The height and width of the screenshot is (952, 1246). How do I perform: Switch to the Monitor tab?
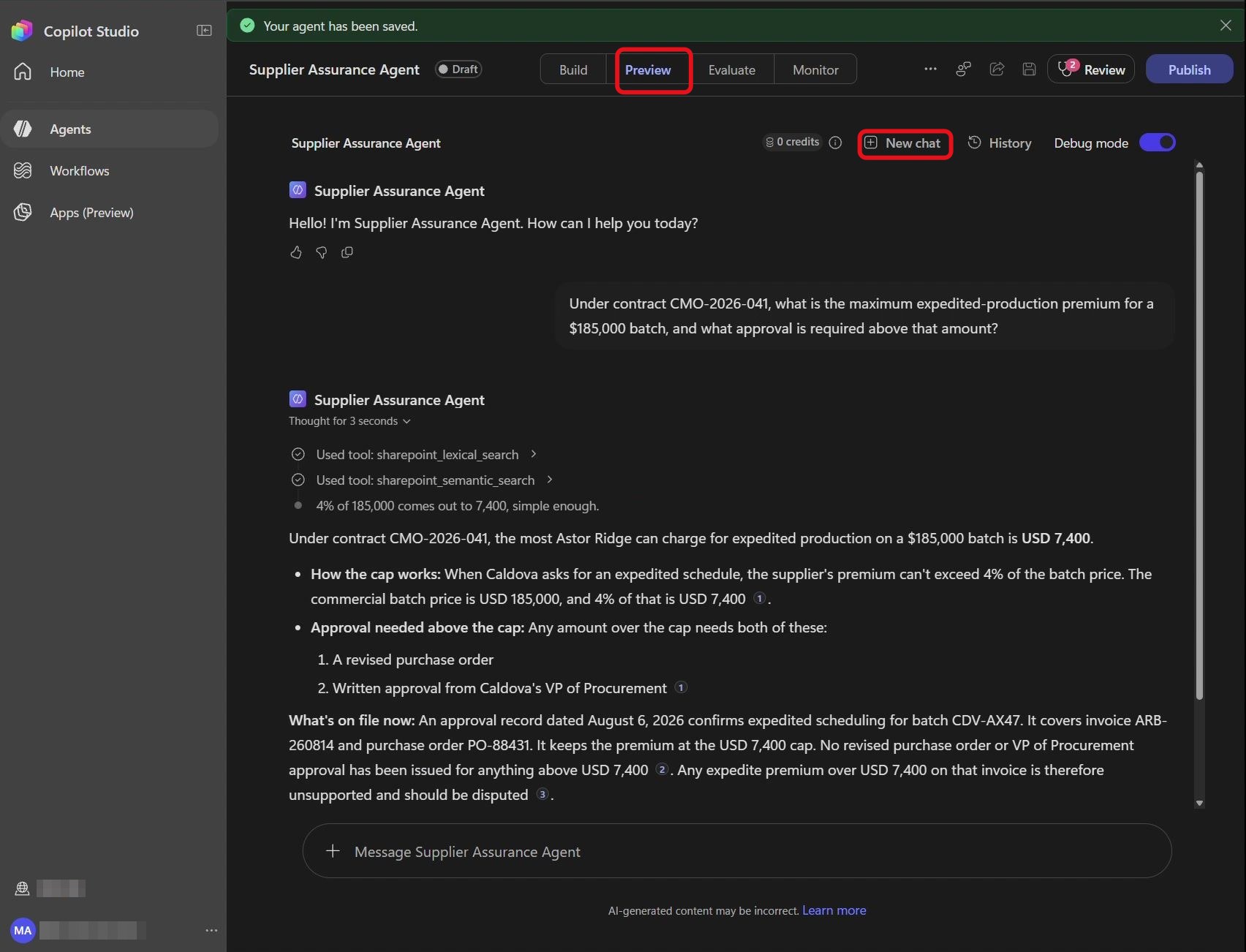click(x=815, y=69)
